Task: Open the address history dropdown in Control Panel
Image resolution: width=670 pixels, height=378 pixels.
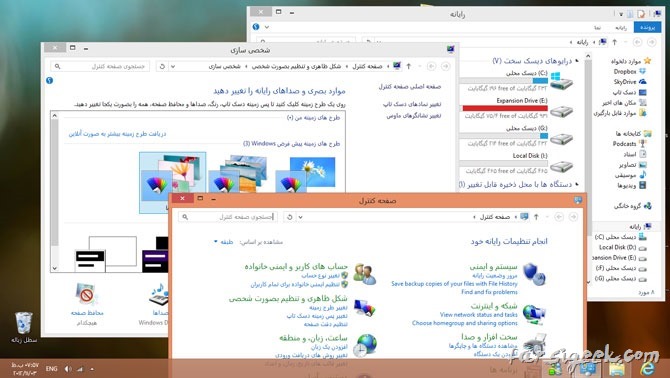Action: coord(300,217)
